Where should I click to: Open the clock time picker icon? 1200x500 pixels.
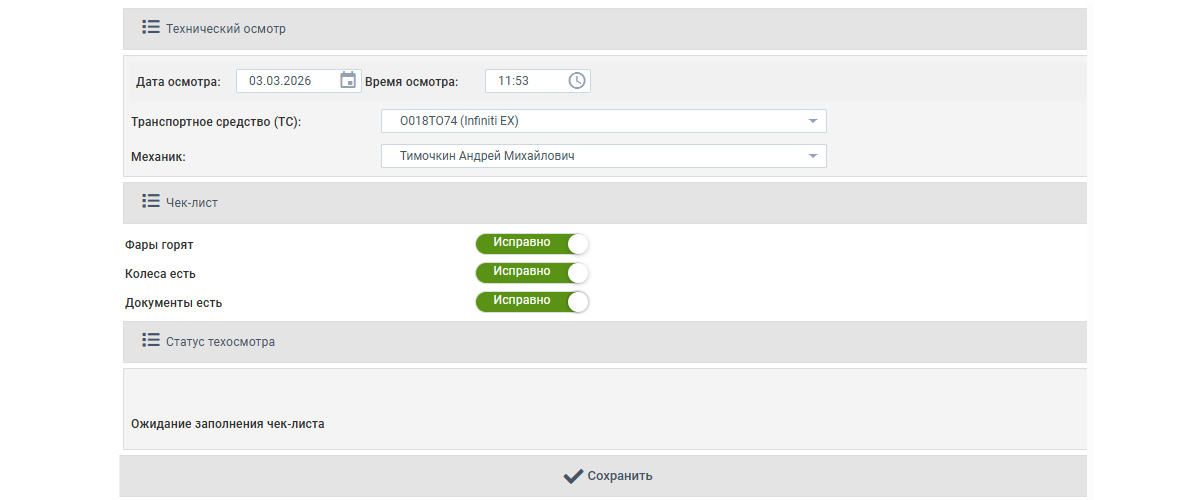tap(577, 81)
